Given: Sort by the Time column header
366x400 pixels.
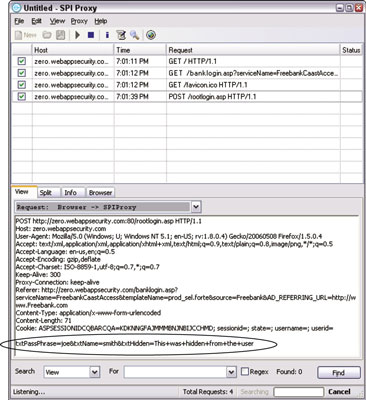Looking at the screenshot, I should click(x=140, y=50).
